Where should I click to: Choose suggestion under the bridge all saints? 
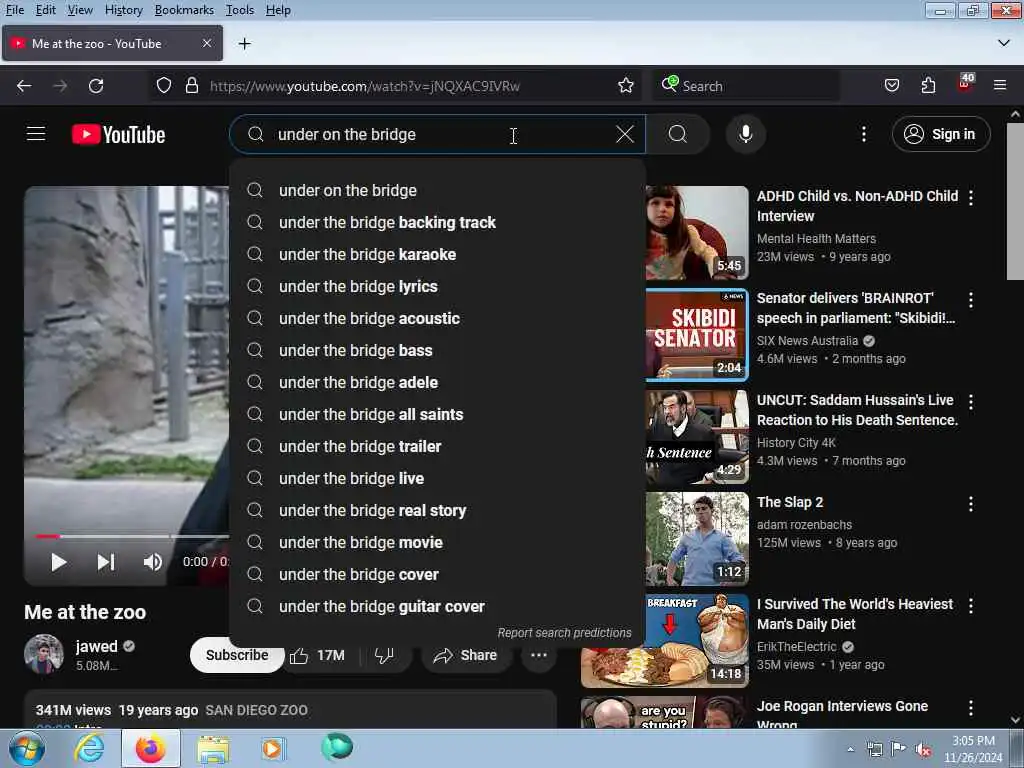click(437, 415)
